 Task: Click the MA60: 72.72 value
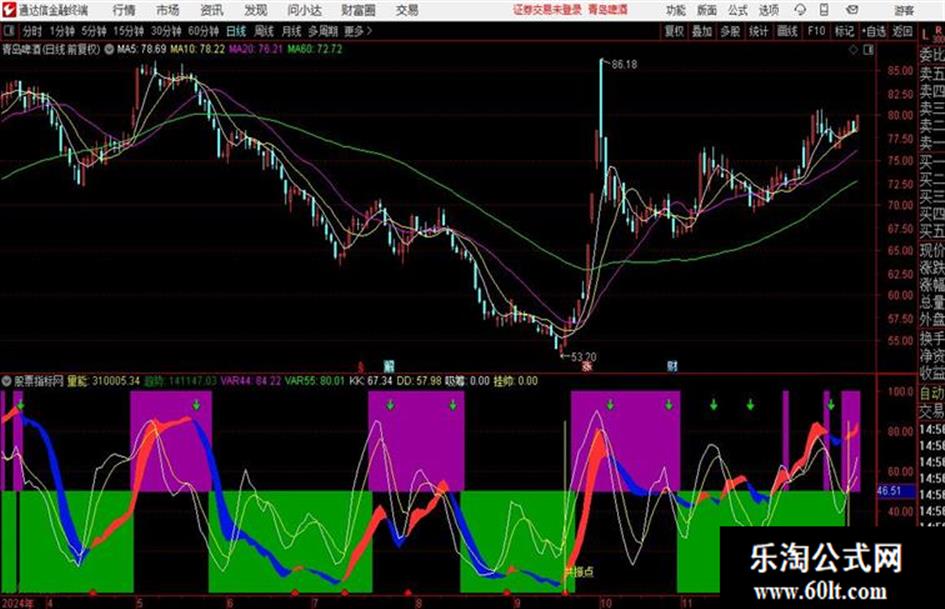[315, 49]
